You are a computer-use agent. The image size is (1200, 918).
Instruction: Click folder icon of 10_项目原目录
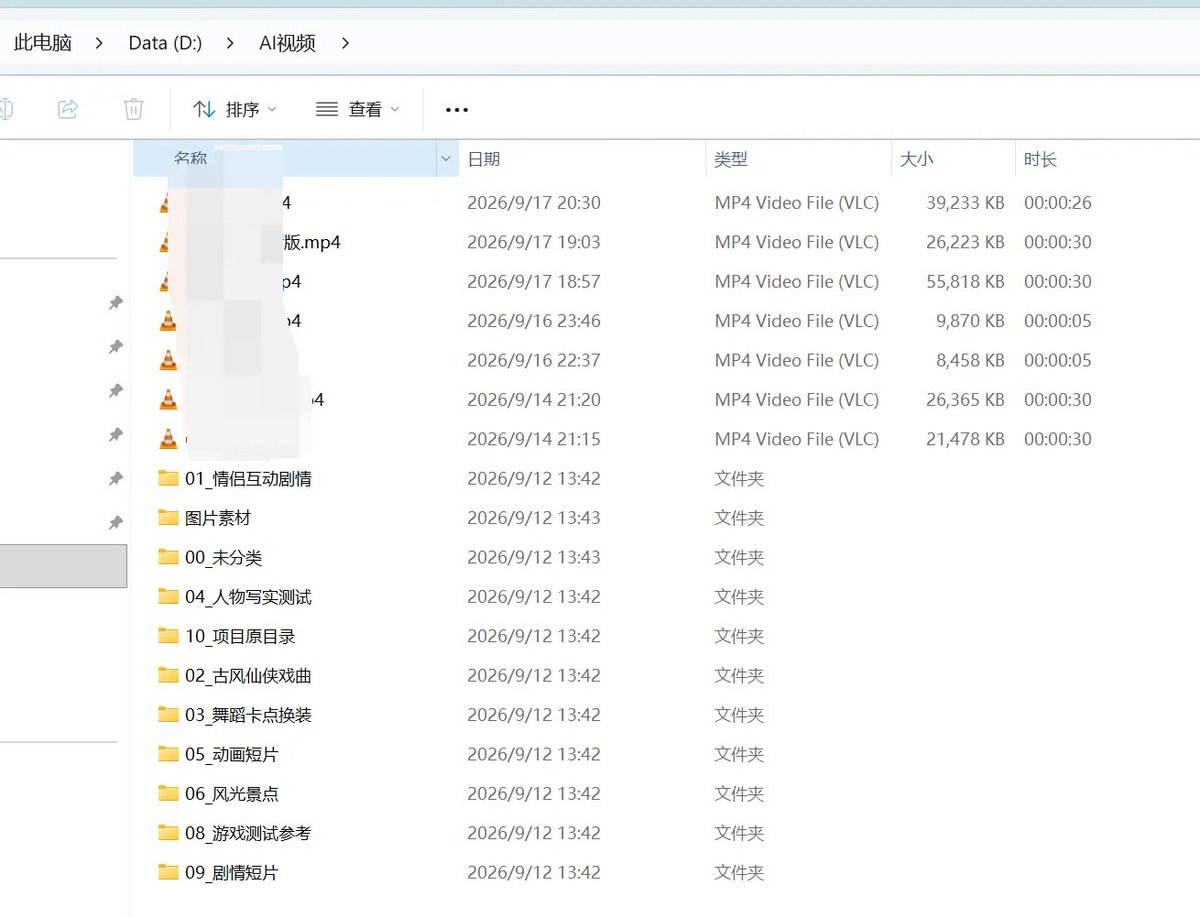[168, 636]
